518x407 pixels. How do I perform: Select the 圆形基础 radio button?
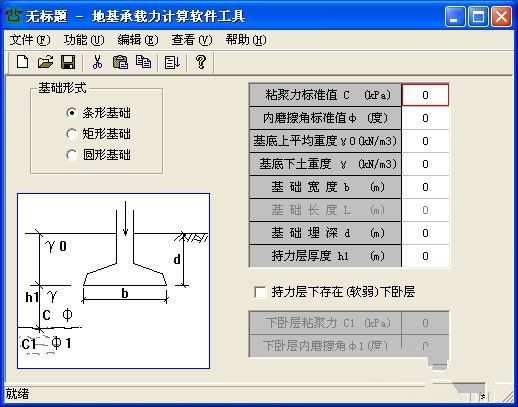[71, 155]
